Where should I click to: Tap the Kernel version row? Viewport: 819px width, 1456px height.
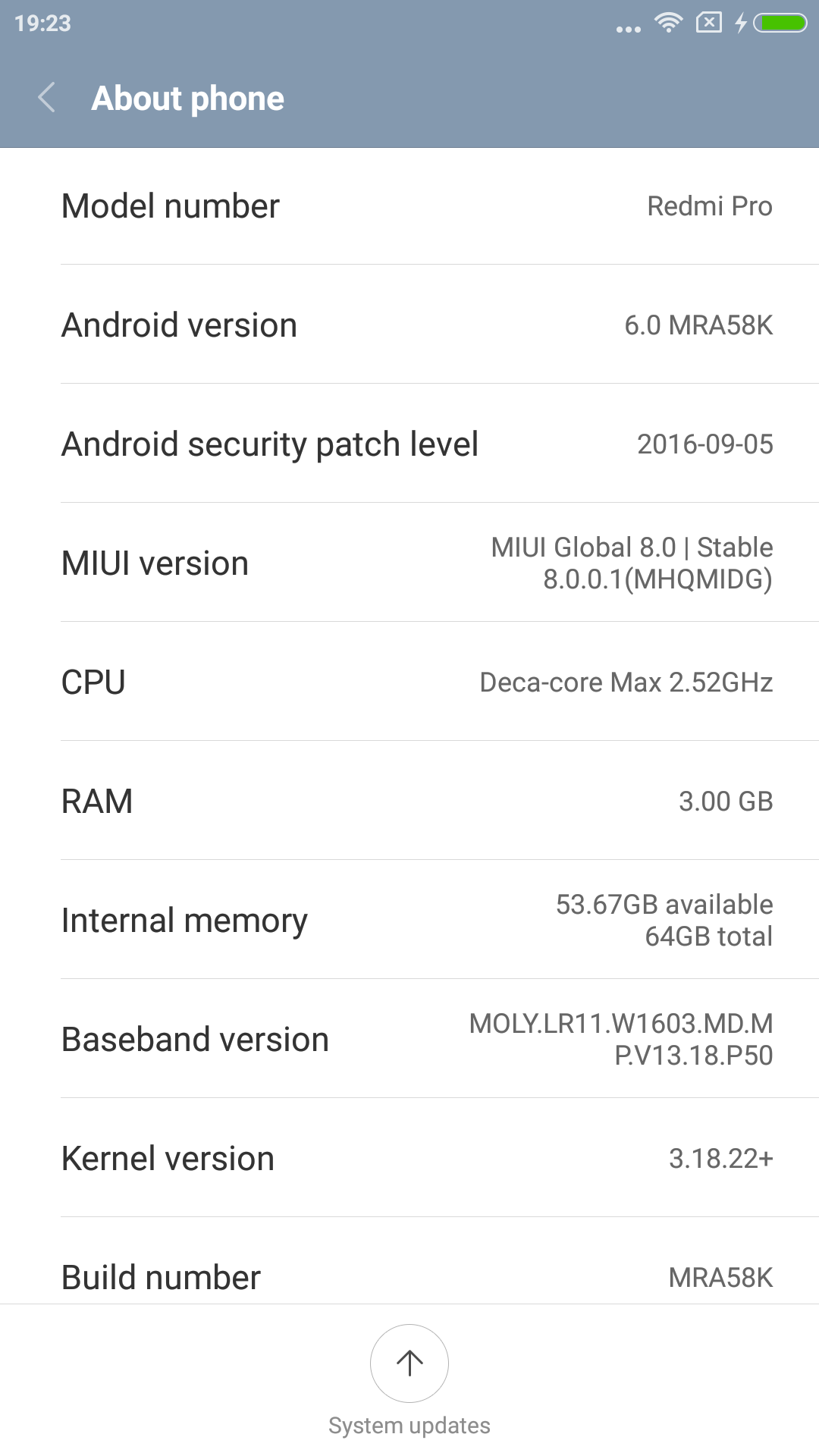409,1159
